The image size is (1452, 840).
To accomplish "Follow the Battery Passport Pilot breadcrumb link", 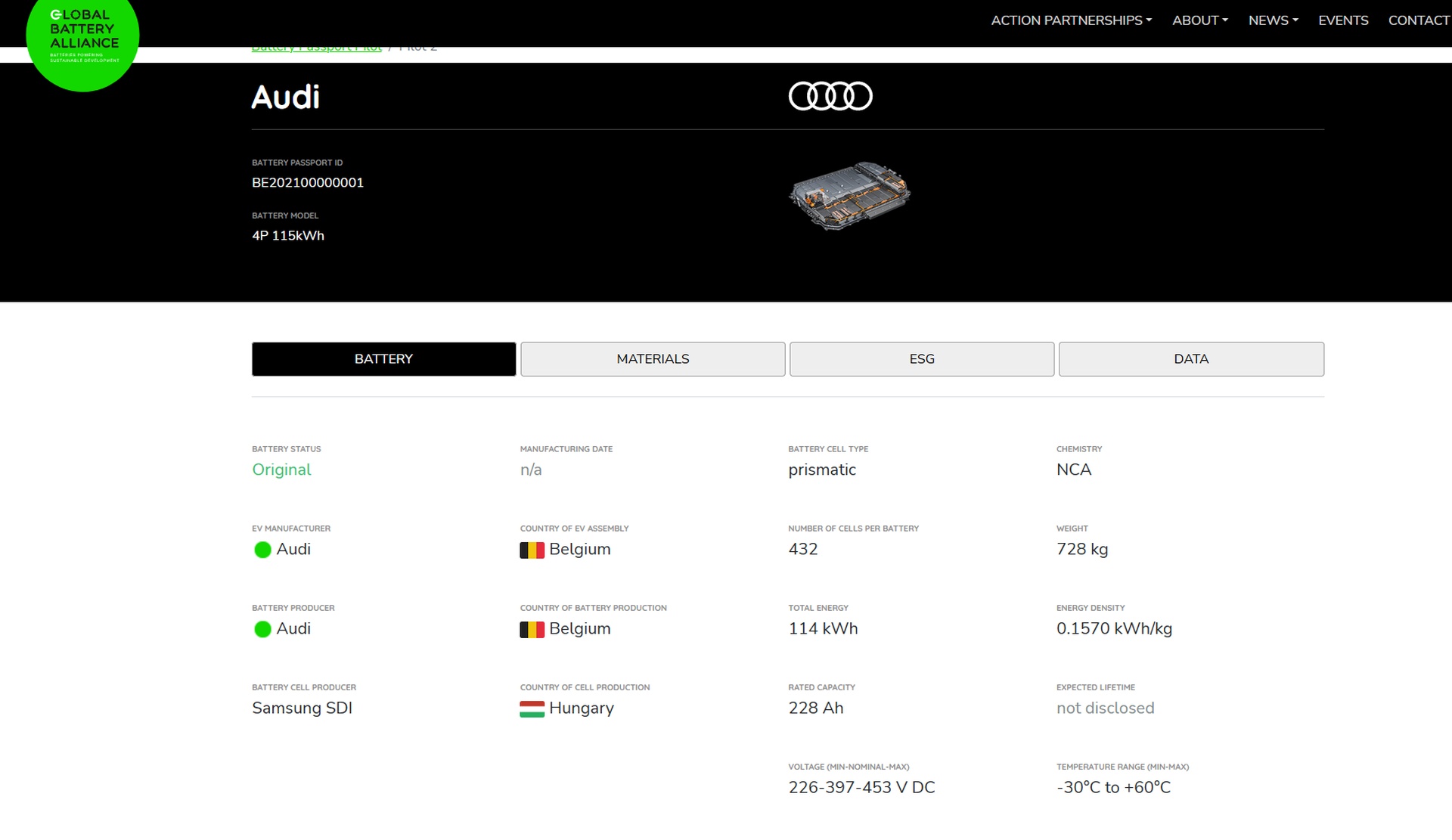I will pos(317,48).
